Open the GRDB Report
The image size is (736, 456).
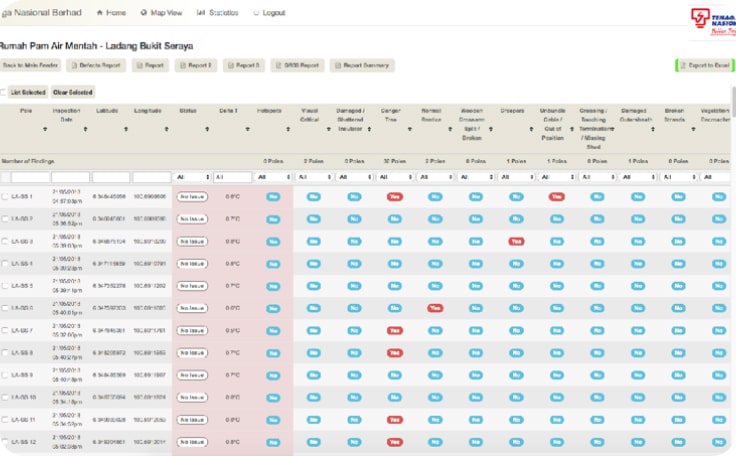point(299,65)
